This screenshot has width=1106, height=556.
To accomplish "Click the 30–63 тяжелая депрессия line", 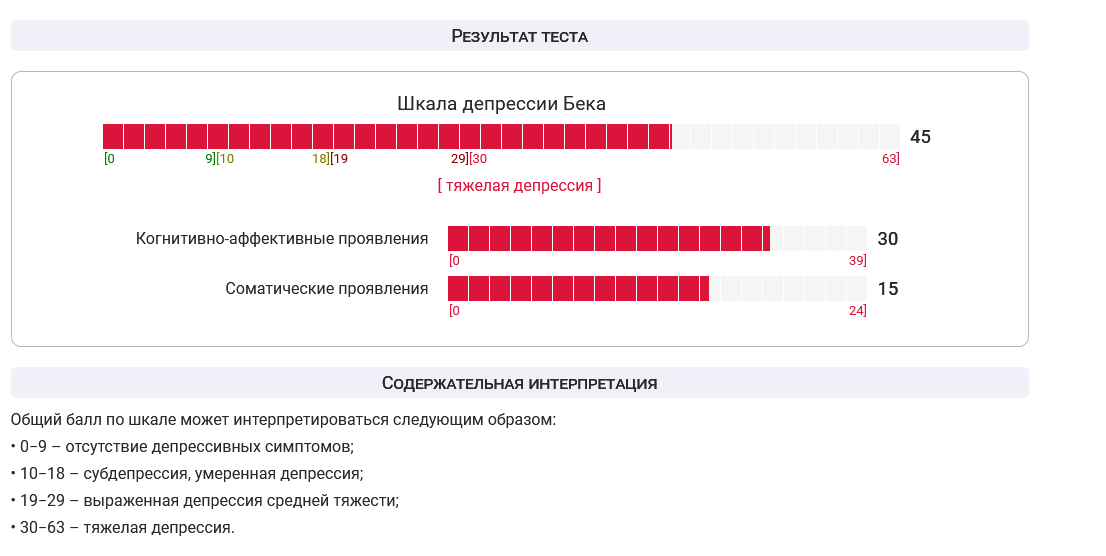I will click(123, 527).
